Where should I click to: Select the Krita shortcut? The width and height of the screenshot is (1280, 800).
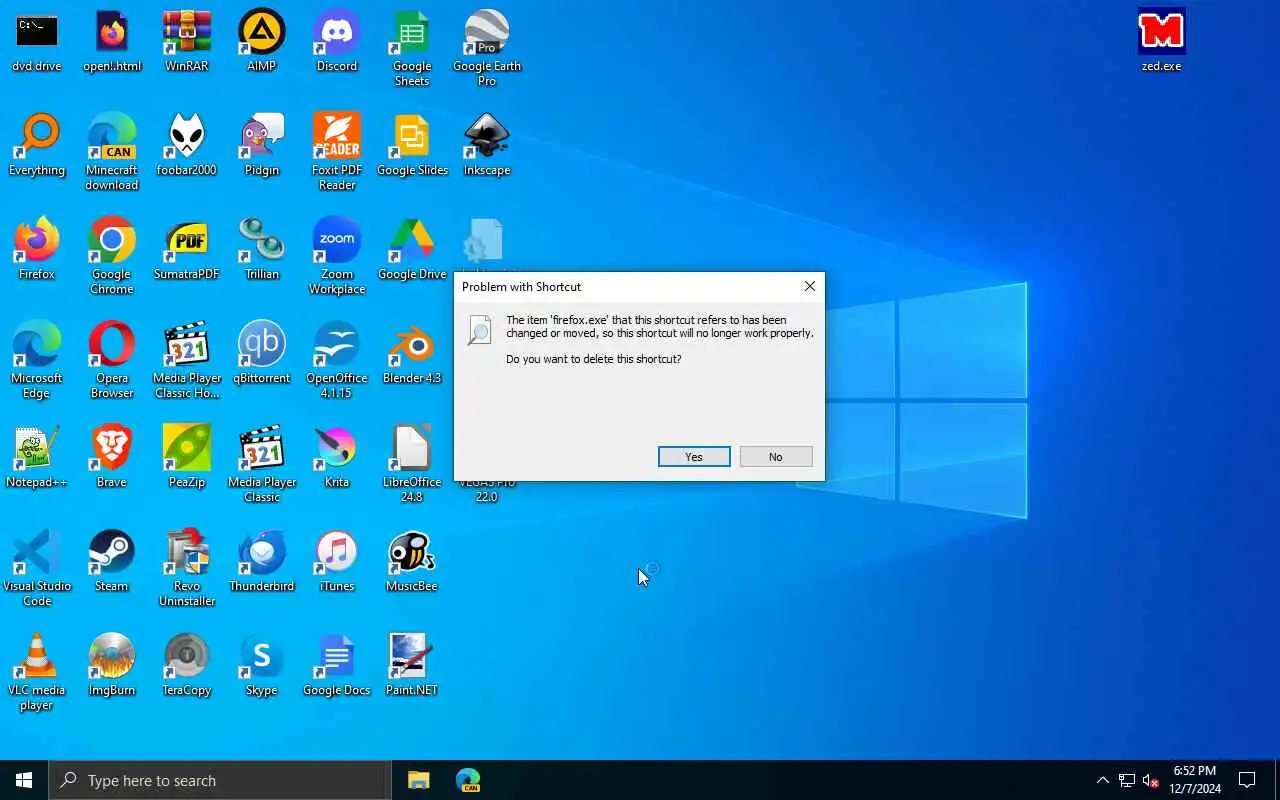pyautogui.click(x=337, y=458)
